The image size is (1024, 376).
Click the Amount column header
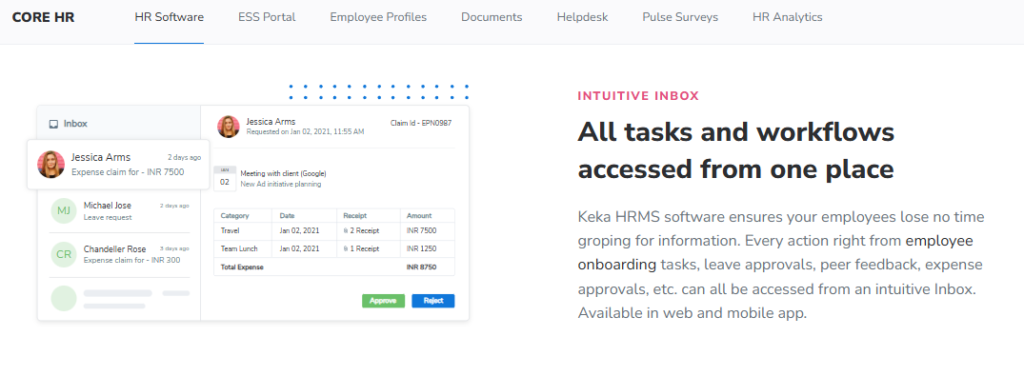(x=419, y=215)
